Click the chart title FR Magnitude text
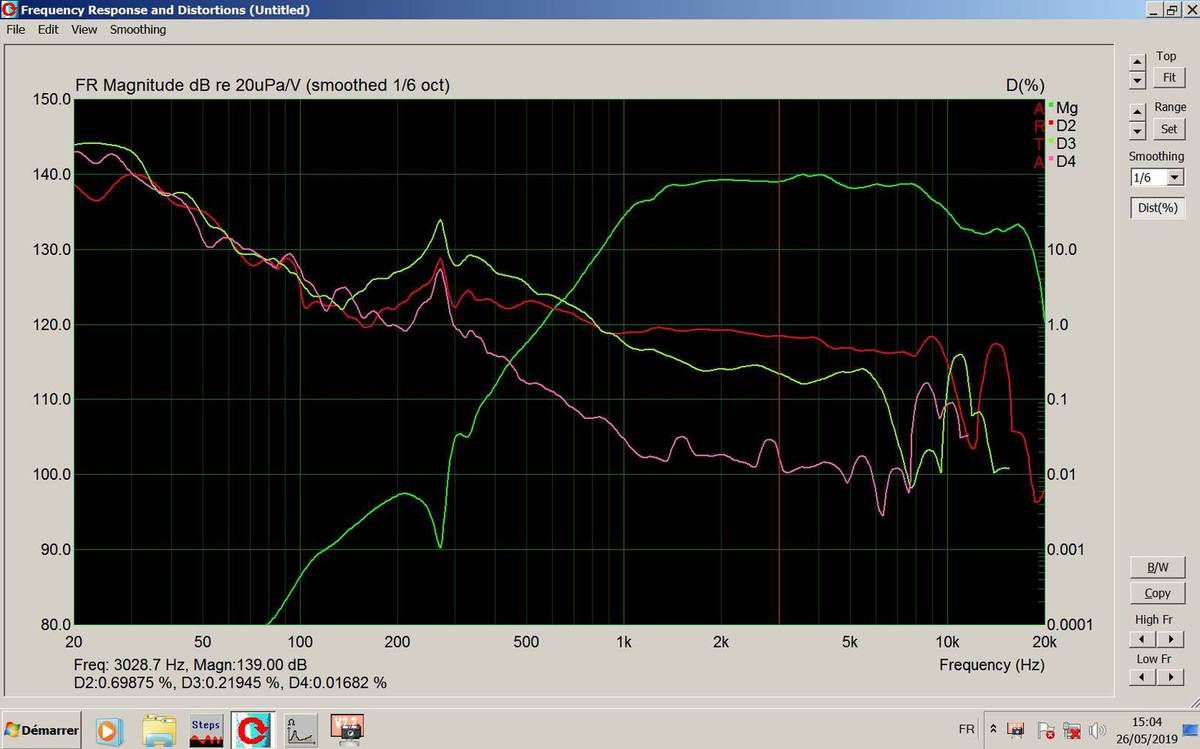The image size is (1200, 749). pyautogui.click(x=262, y=86)
